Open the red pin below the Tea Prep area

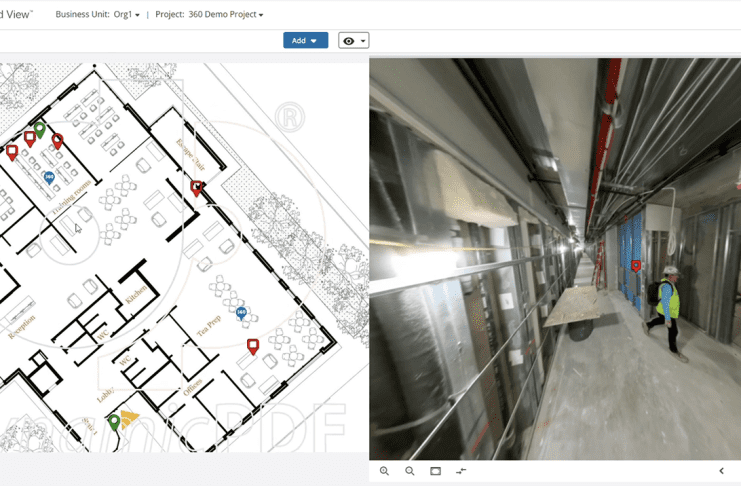click(x=253, y=346)
